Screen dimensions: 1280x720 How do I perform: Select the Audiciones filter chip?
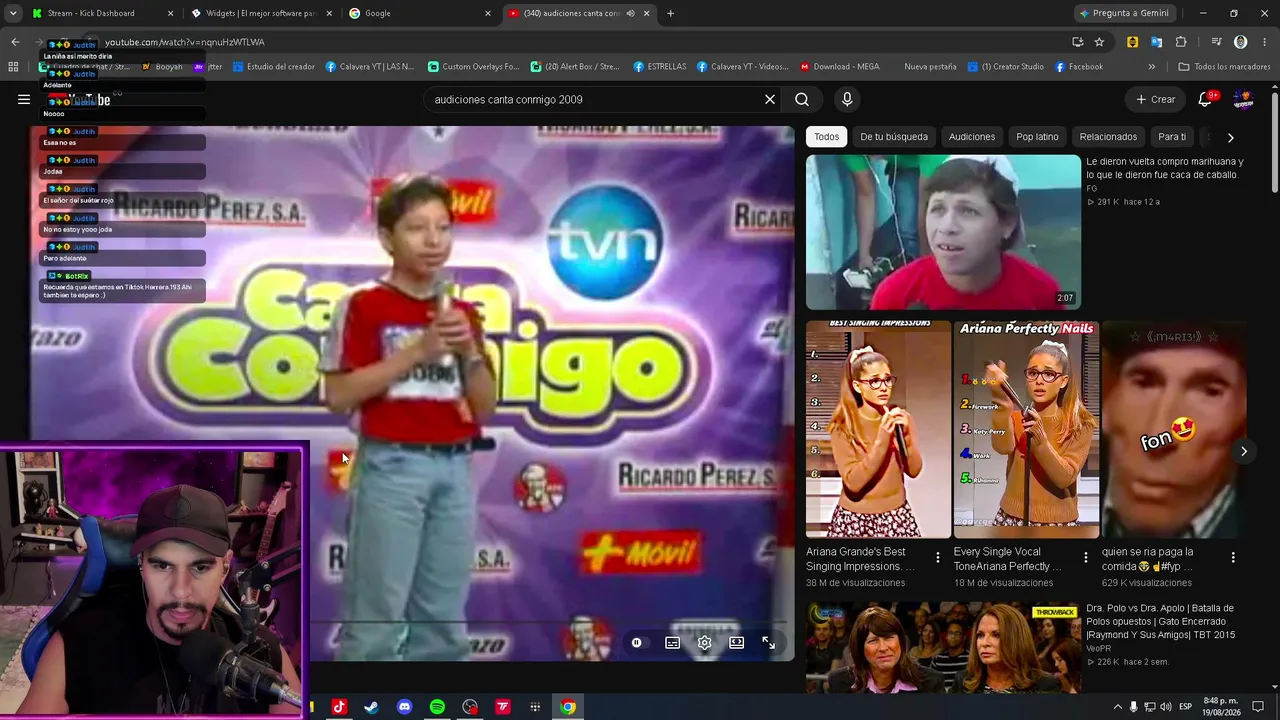[972, 137]
